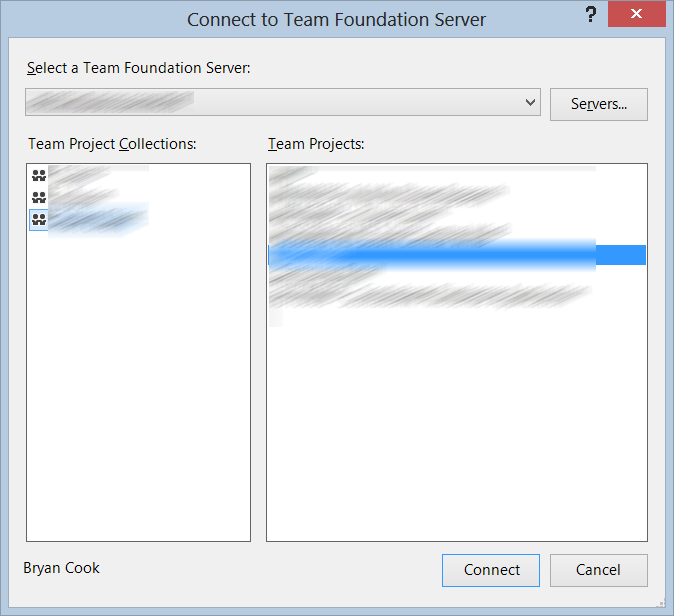The width and height of the screenshot is (674, 616).
Task: Select the second team project collection icon
Action: [39, 197]
